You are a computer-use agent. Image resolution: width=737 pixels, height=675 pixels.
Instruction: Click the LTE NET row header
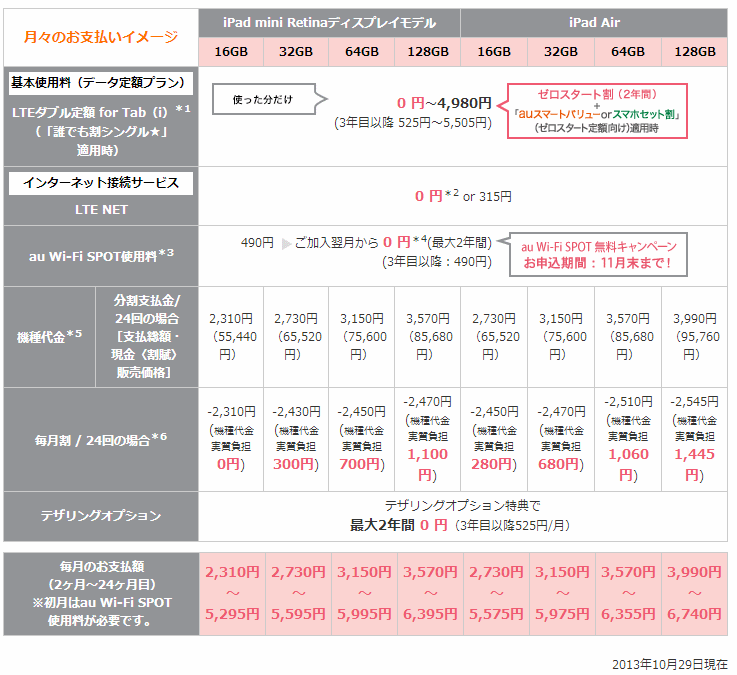pos(100,209)
